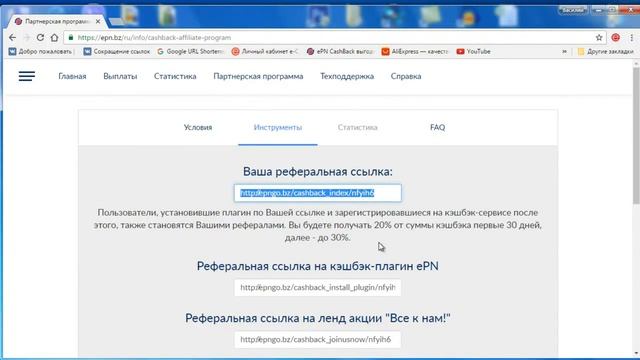Viewport: 640px width, 360px height.
Task: Click heading Ваша реферальная ссылка
Action: point(318,171)
